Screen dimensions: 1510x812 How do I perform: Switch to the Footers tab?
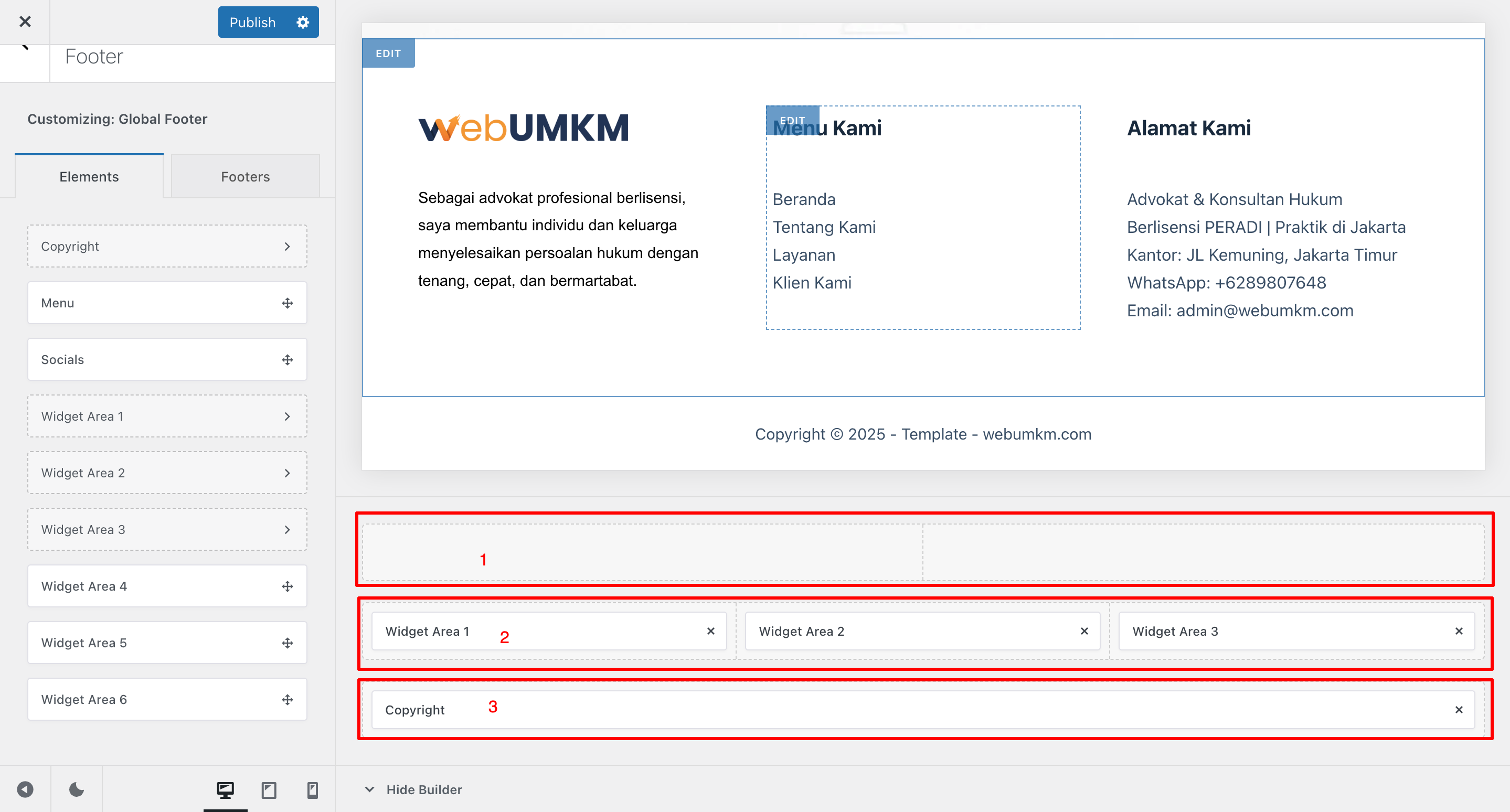(245, 176)
